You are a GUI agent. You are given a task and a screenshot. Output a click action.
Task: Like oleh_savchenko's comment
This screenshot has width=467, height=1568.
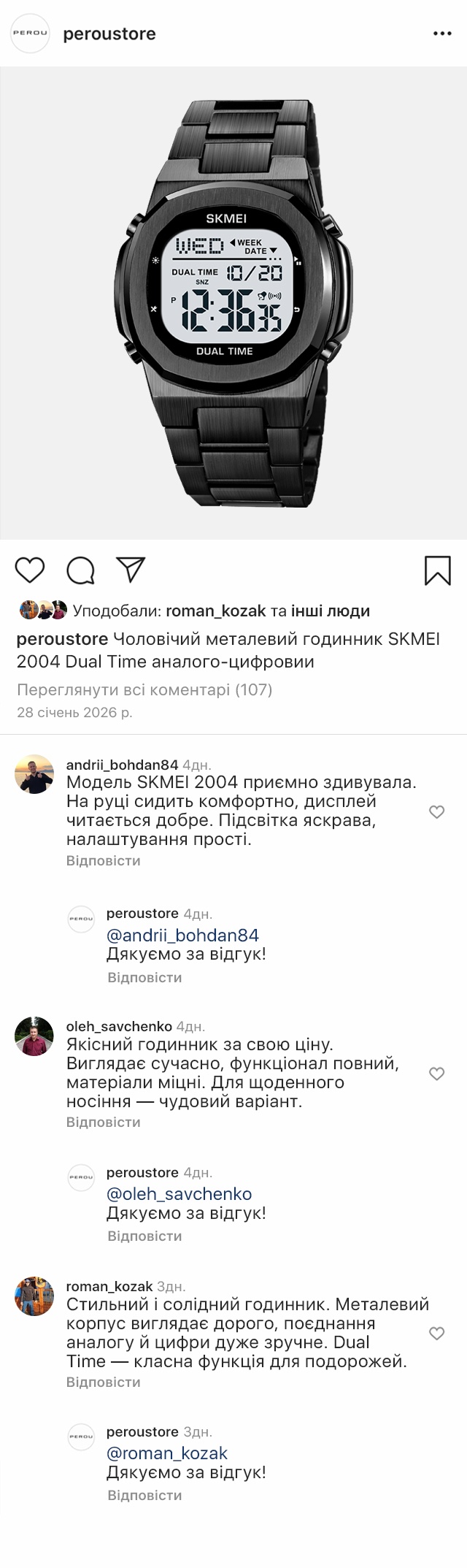click(436, 1074)
